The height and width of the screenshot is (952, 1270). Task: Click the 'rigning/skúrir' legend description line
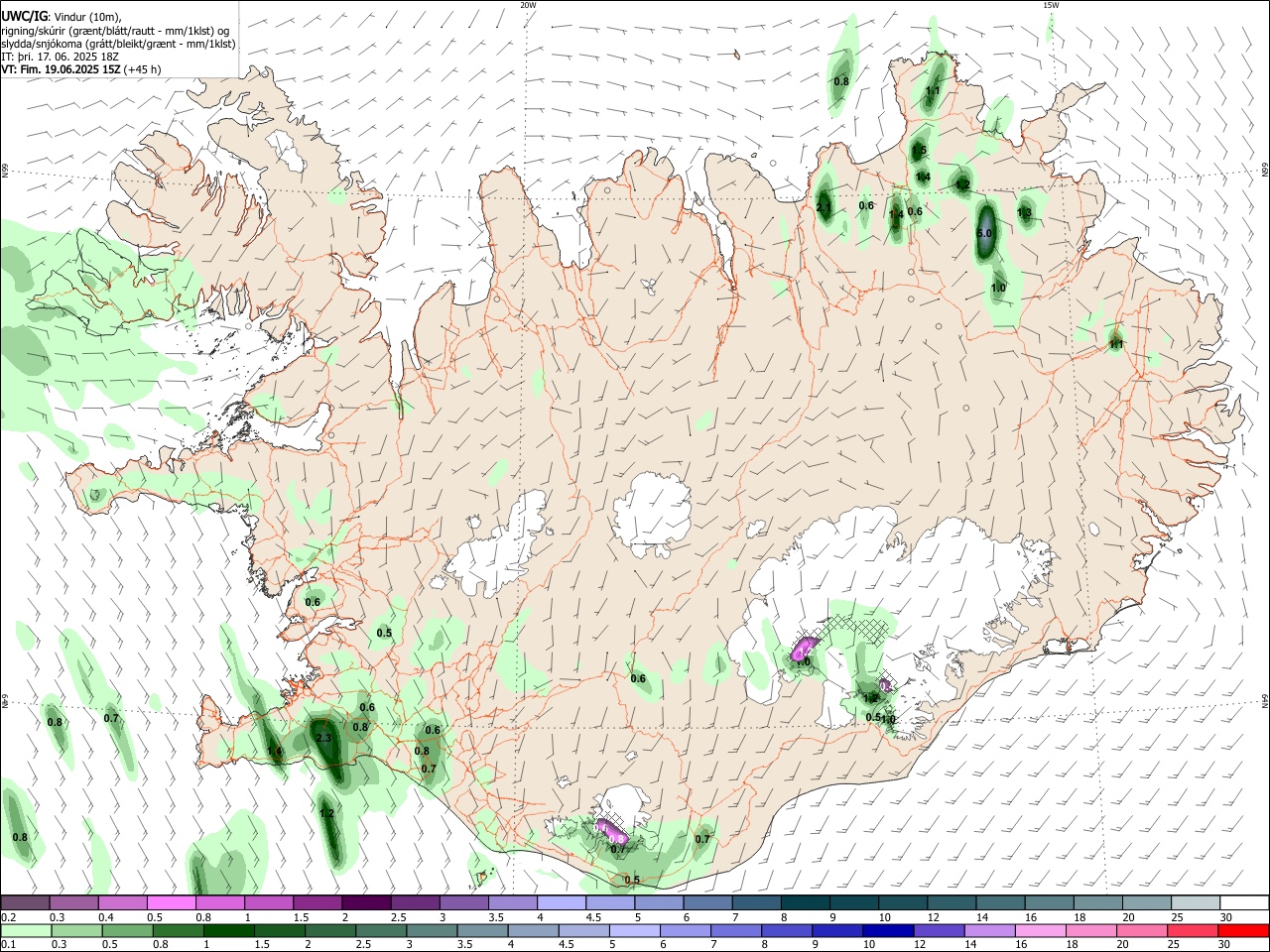pyautogui.click(x=115, y=31)
